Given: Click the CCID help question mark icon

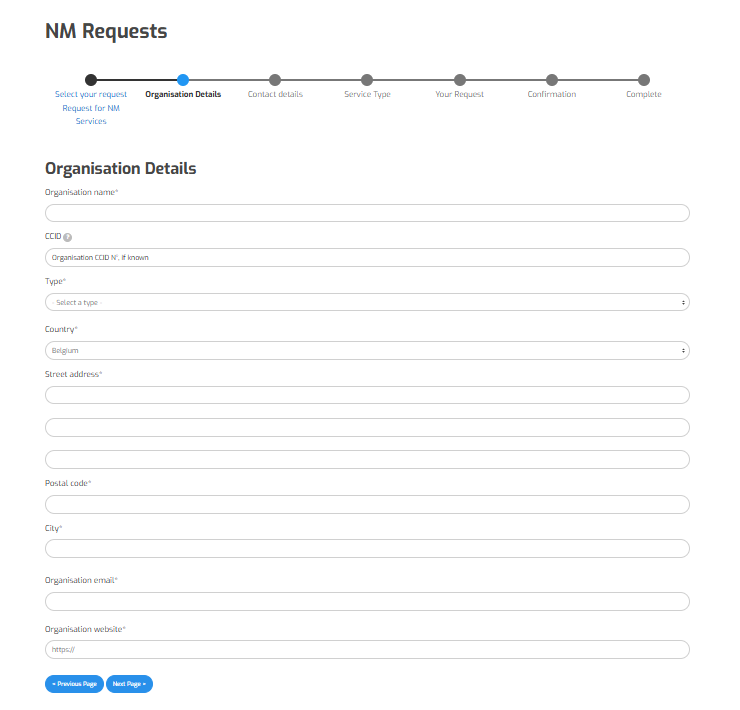Looking at the screenshot, I should [67, 237].
